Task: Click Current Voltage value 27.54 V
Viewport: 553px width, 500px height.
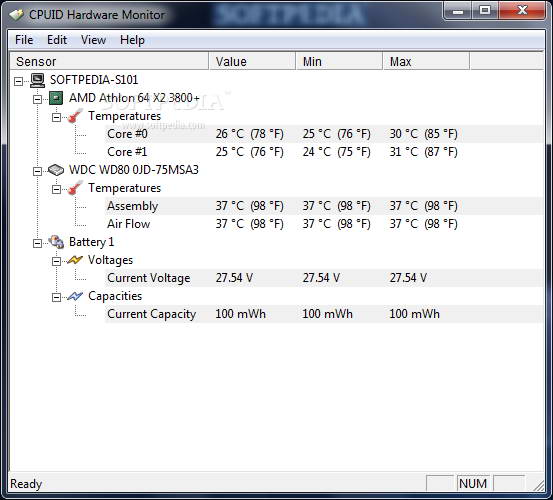Action: pos(234,278)
